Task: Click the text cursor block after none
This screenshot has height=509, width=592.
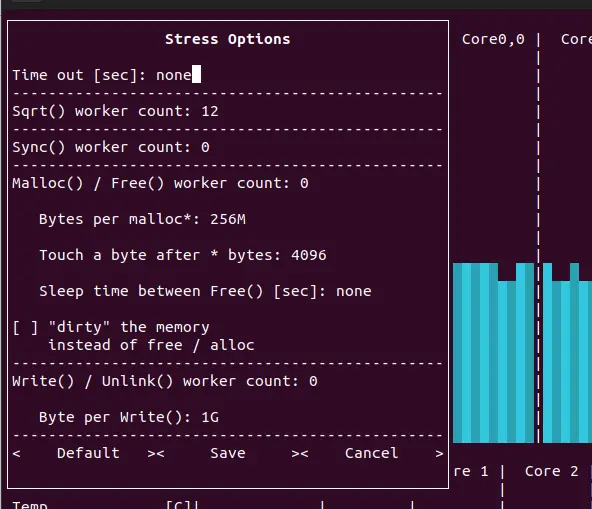Action: (x=196, y=74)
